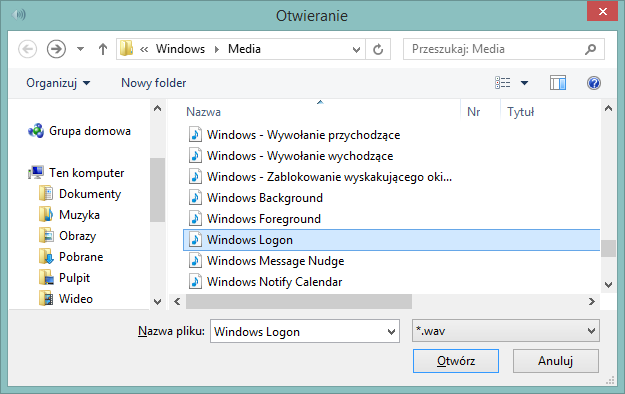Click audio icon of Windows Message Nudge

point(195,261)
